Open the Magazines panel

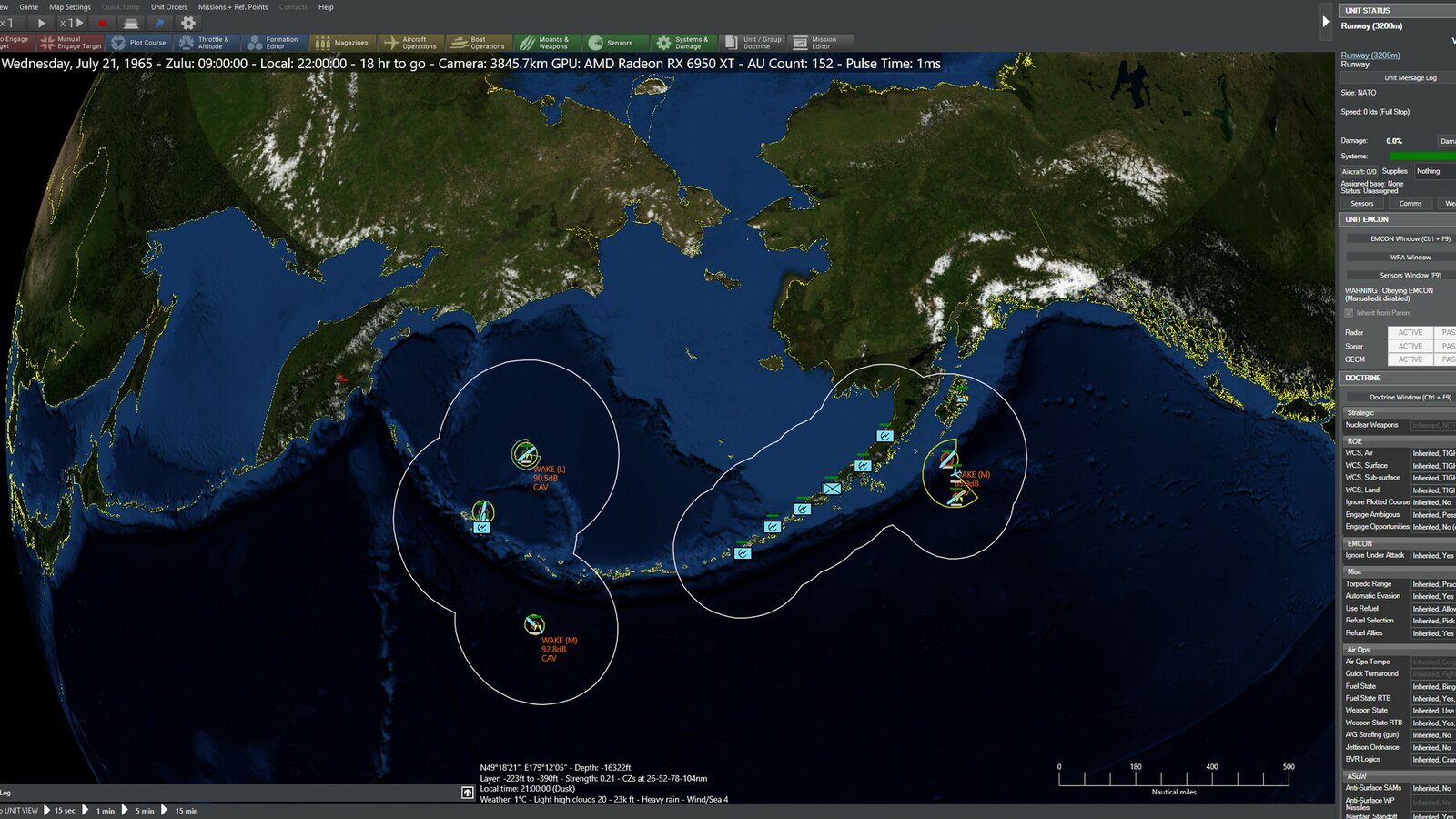point(342,43)
